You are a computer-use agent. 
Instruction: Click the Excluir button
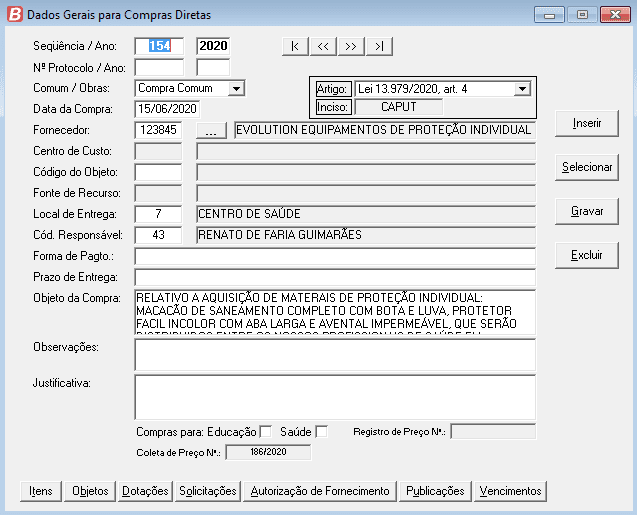pyautogui.click(x=587, y=255)
